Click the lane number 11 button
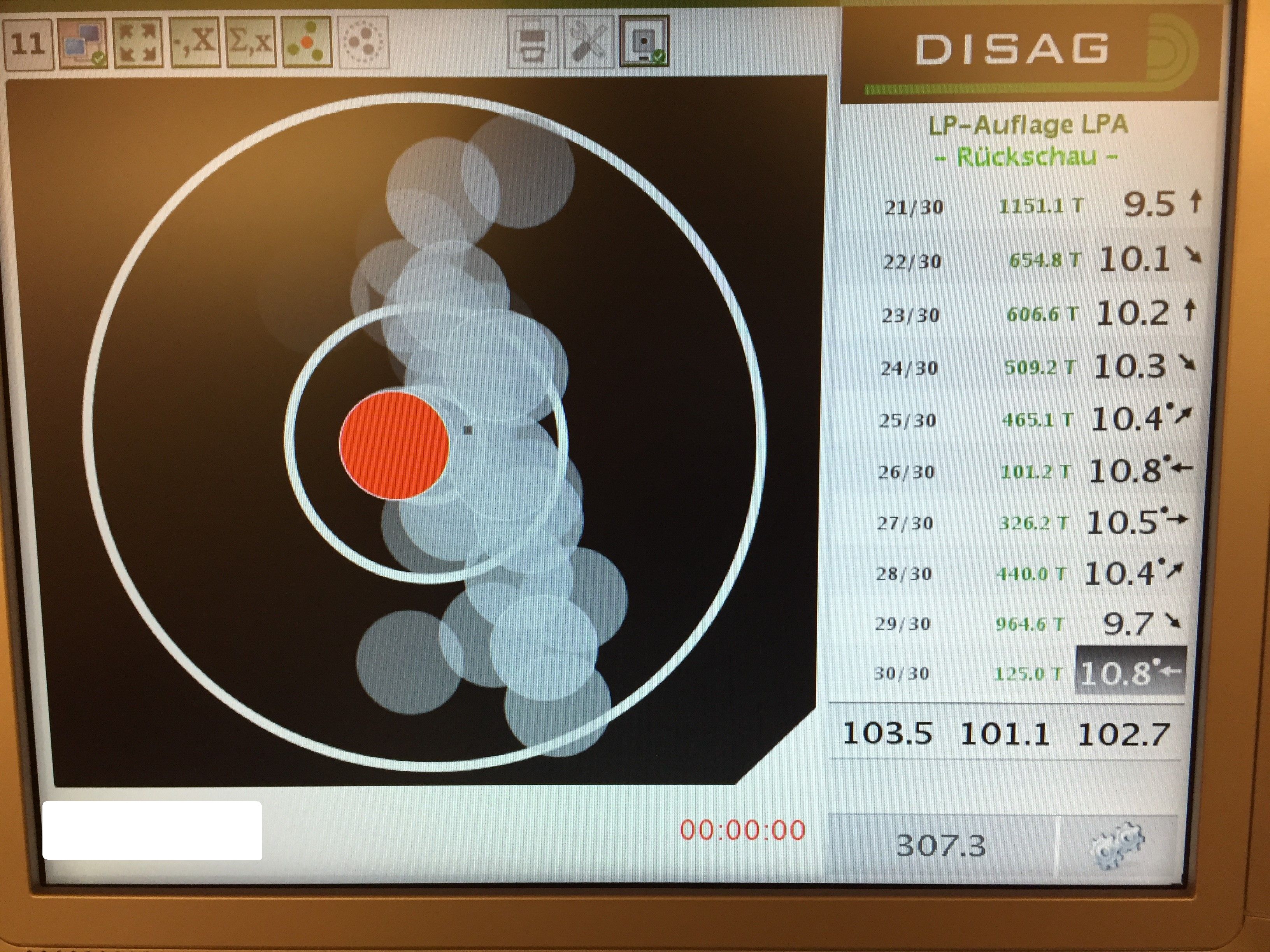The width and height of the screenshot is (1270, 952). pyautogui.click(x=28, y=44)
